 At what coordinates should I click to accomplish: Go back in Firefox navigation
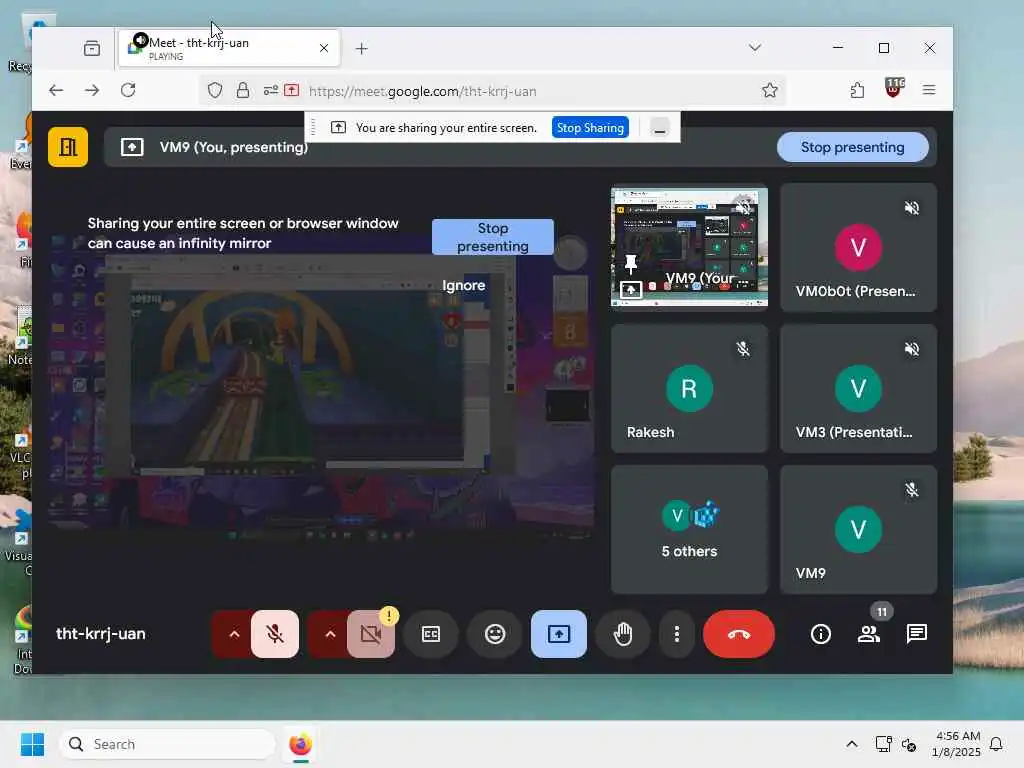tap(56, 90)
